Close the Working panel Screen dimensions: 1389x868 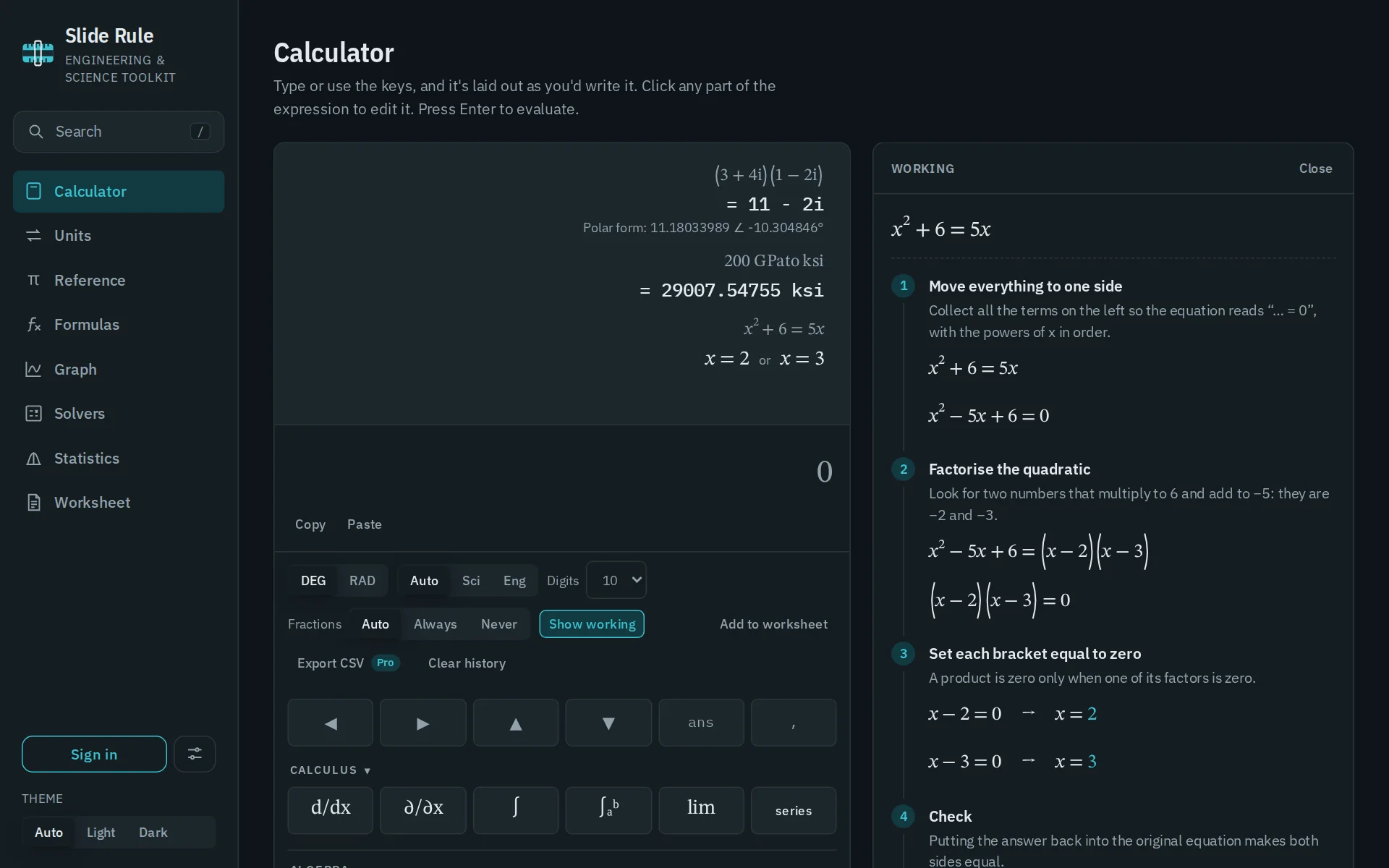tap(1315, 169)
